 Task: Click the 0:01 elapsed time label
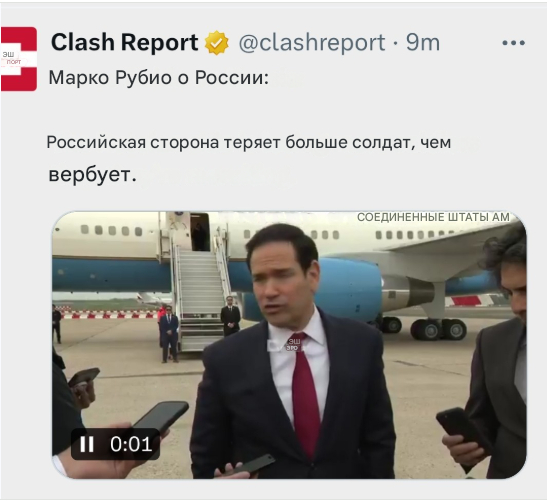pos(131,444)
